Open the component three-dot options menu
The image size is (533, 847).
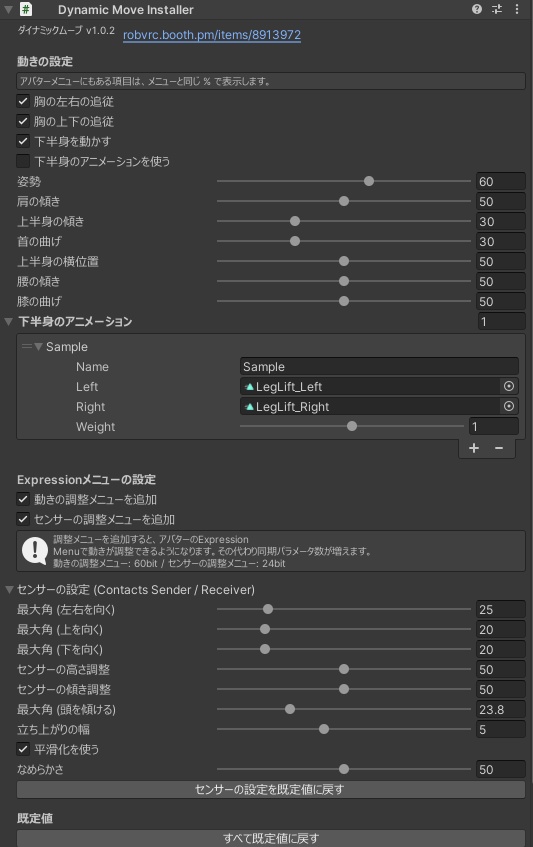(517, 9)
